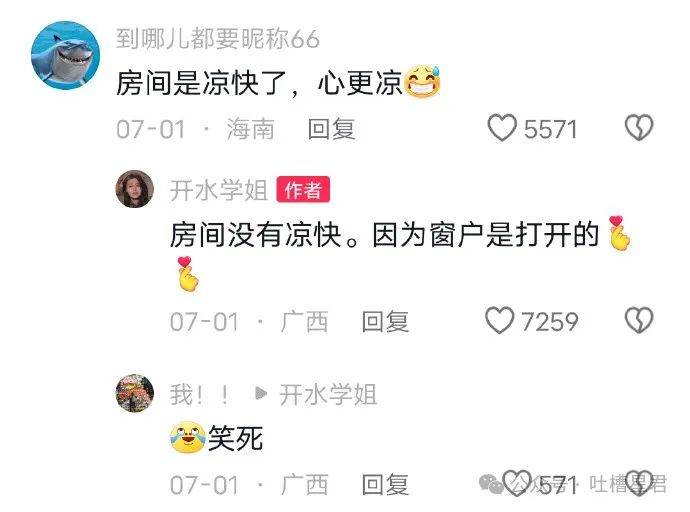Tap comment text 房间是凉快了，心更凉
The image size is (690, 512).
259,83
